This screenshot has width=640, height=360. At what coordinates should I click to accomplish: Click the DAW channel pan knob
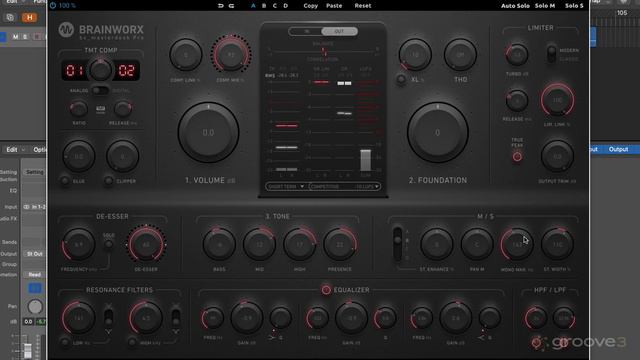pos(35,307)
